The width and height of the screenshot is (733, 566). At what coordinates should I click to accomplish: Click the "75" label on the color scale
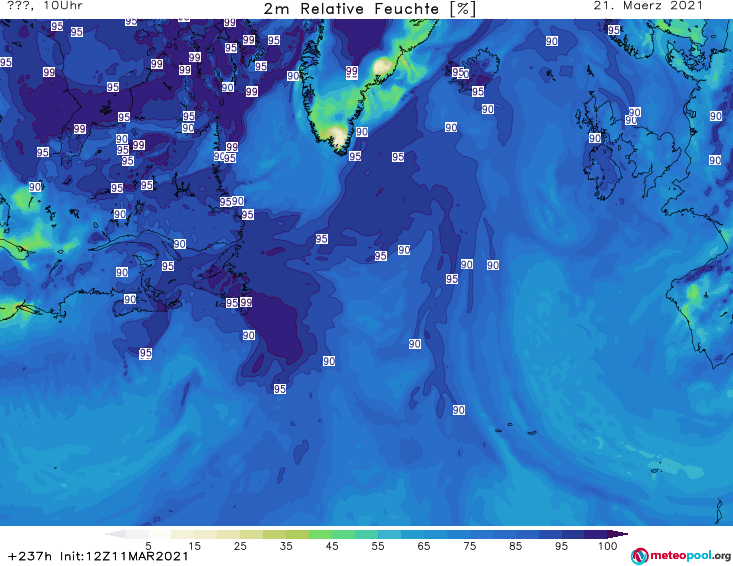(x=469, y=545)
